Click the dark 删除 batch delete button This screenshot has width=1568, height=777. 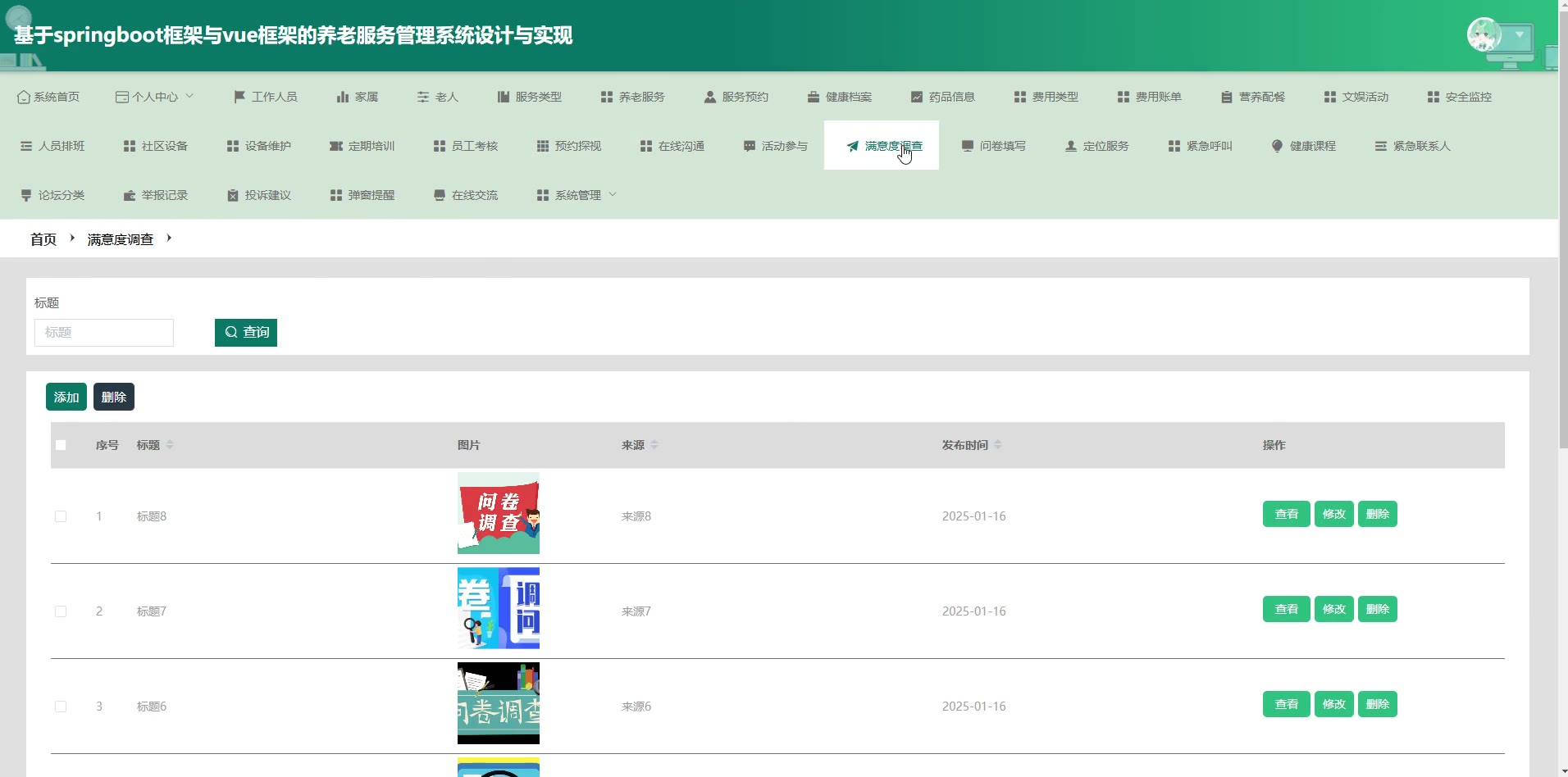click(x=114, y=398)
